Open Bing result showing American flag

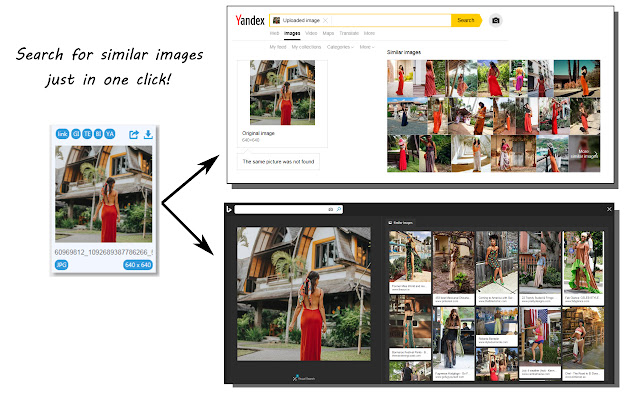pos(540,344)
